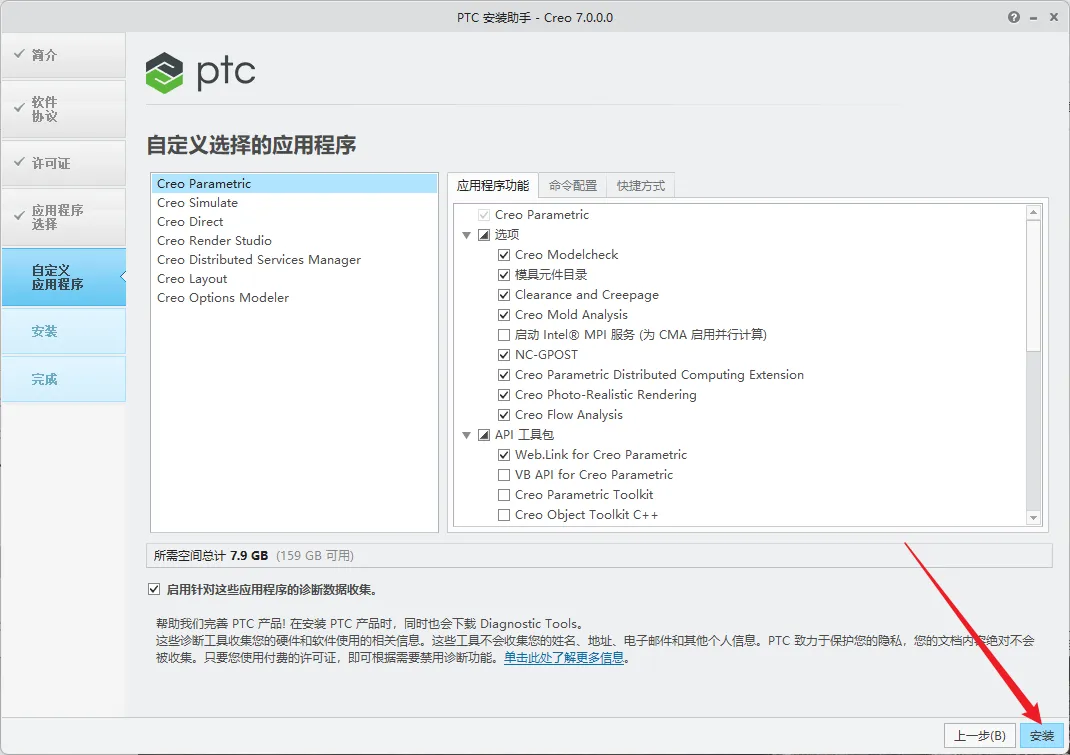The image size is (1070, 755).
Task: Open the 许可证 step
Action: point(63,163)
